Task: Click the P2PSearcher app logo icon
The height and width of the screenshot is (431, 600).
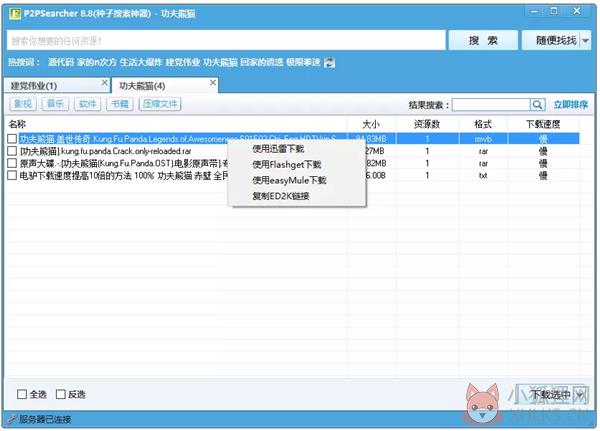Action: (15, 13)
